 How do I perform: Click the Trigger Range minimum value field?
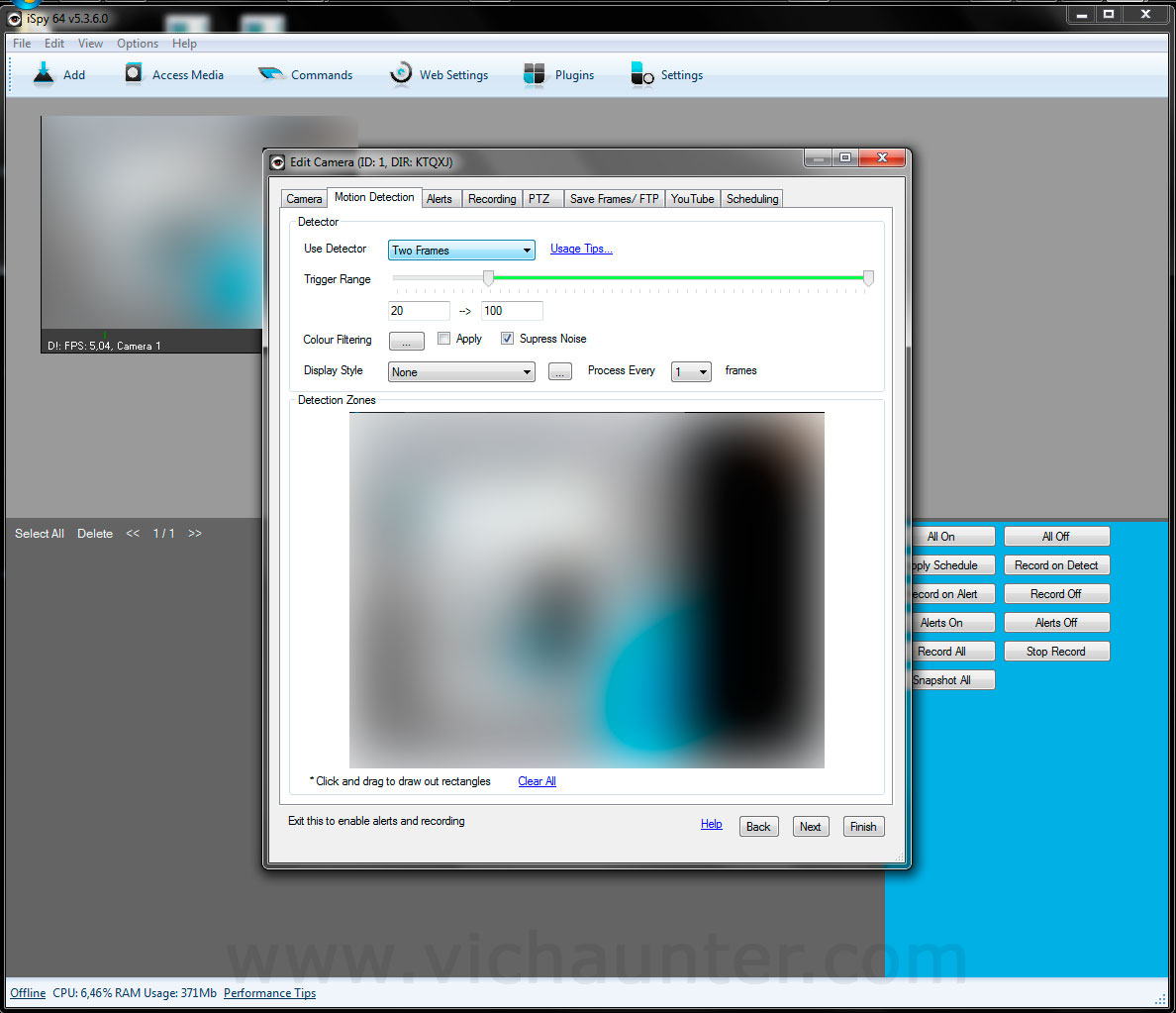(x=419, y=311)
